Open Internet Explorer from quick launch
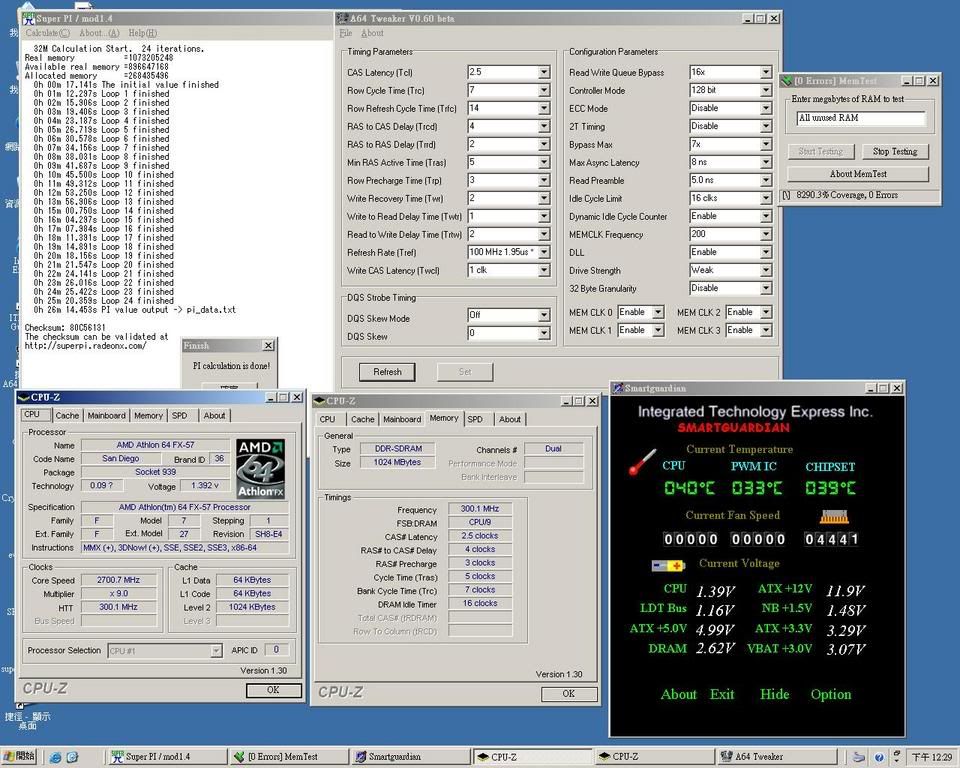 click(x=55, y=757)
